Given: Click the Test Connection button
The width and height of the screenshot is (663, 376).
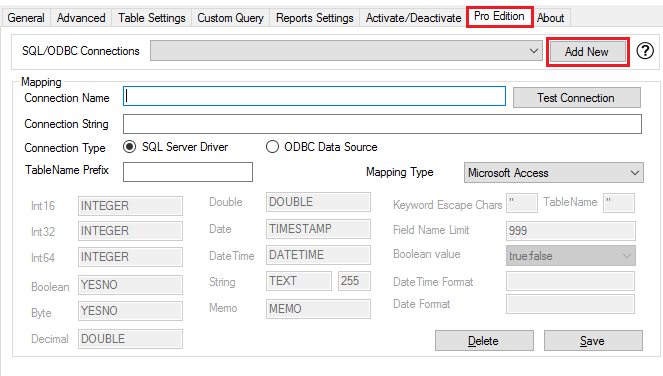Looking at the screenshot, I should click(577, 98).
